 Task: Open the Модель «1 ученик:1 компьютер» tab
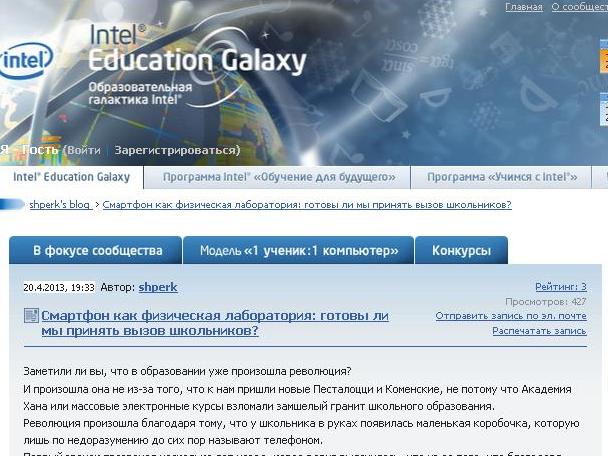[x=299, y=250]
